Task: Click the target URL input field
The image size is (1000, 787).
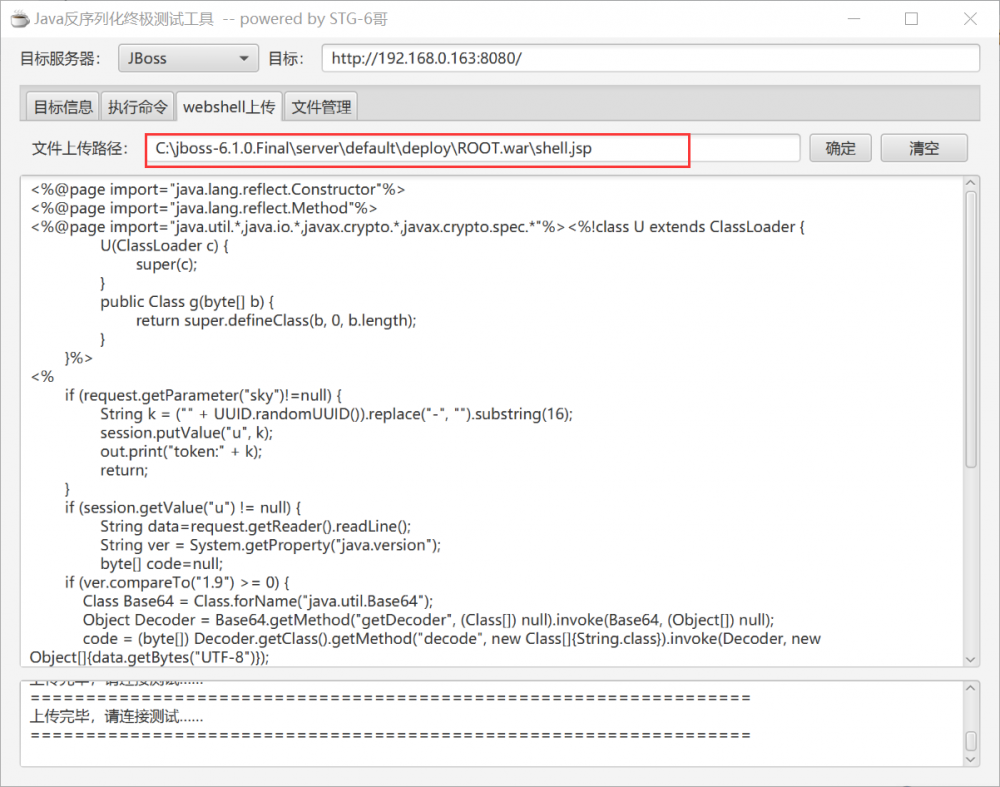Action: pyautogui.click(x=651, y=58)
